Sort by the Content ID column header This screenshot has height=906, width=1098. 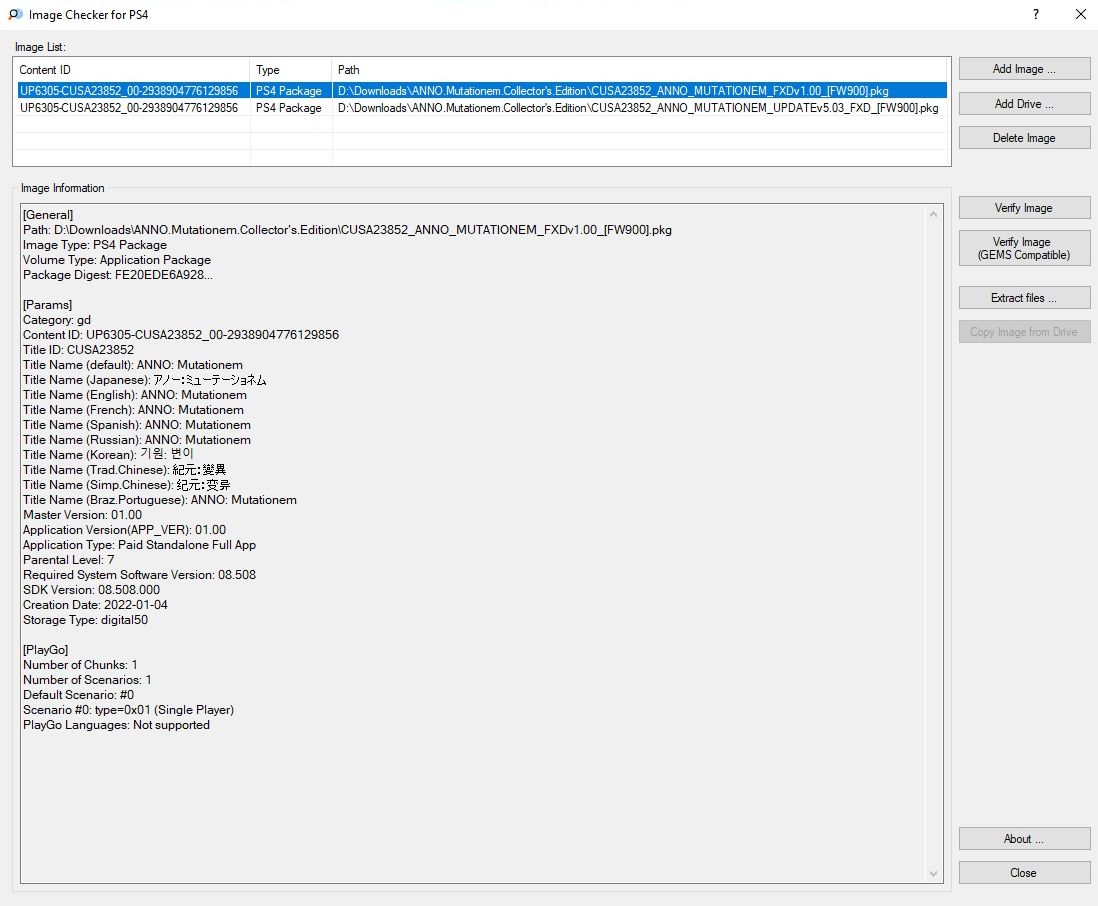tap(132, 70)
